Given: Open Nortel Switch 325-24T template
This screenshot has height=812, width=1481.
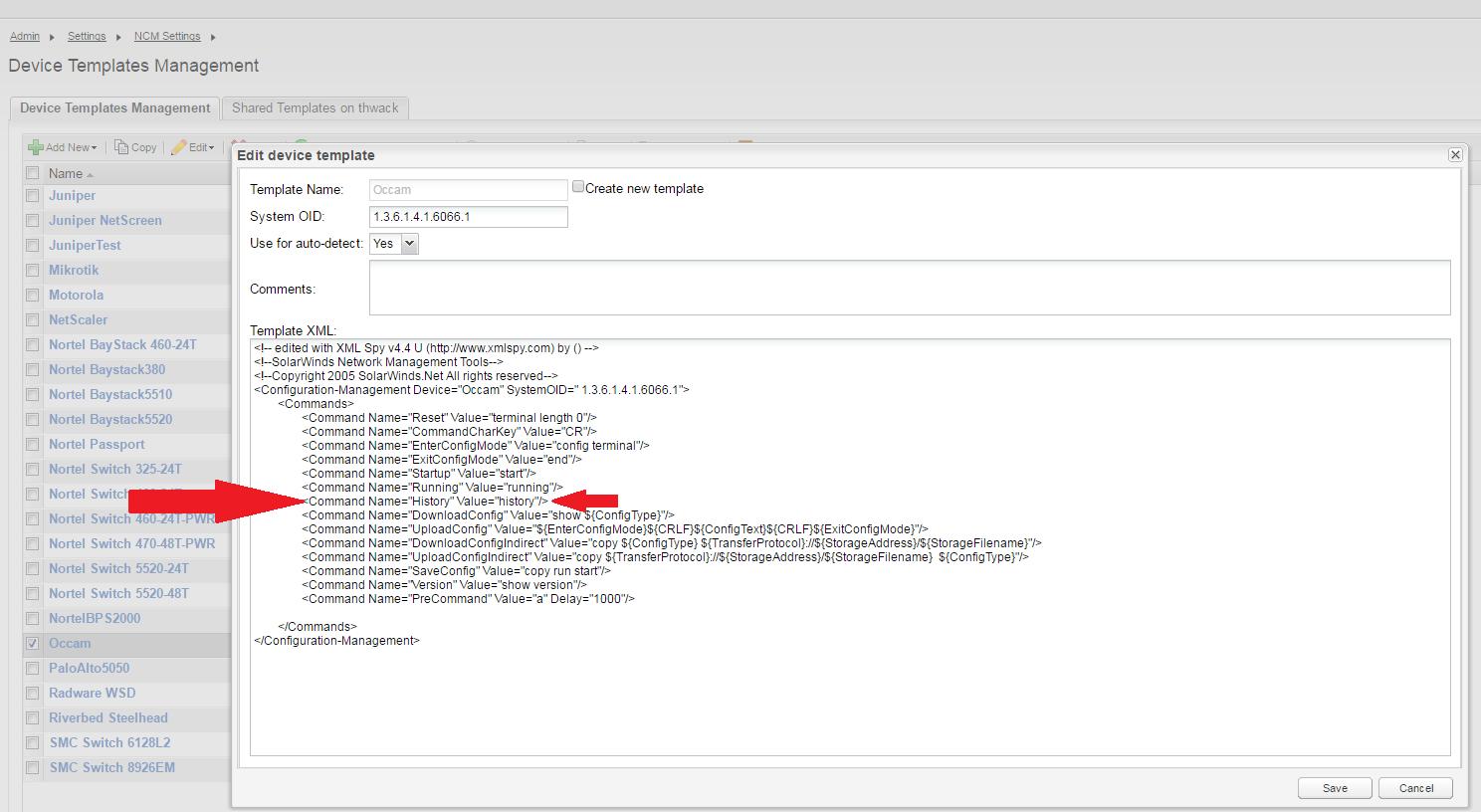Looking at the screenshot, I should tap(115, 470).
